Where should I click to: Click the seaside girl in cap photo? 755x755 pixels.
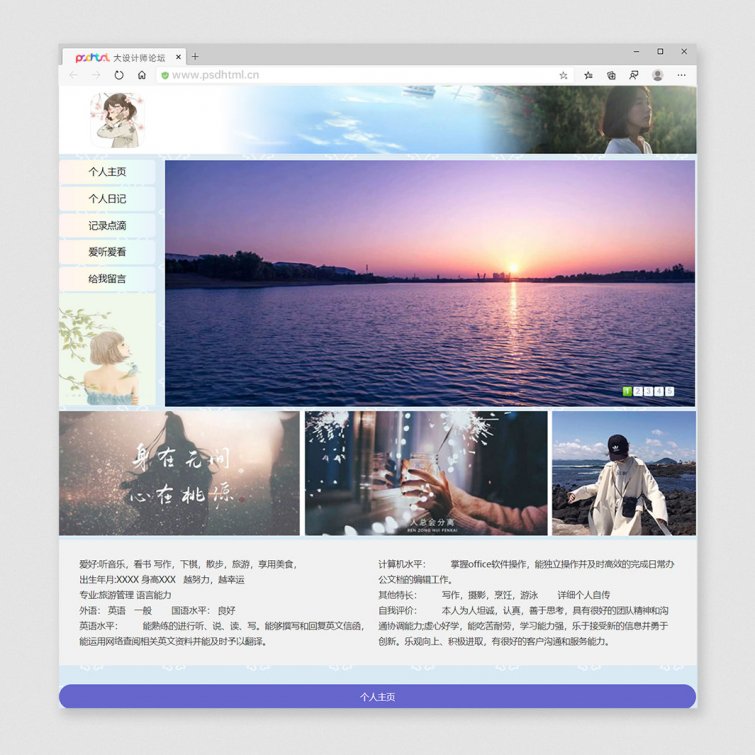point(624,473)
